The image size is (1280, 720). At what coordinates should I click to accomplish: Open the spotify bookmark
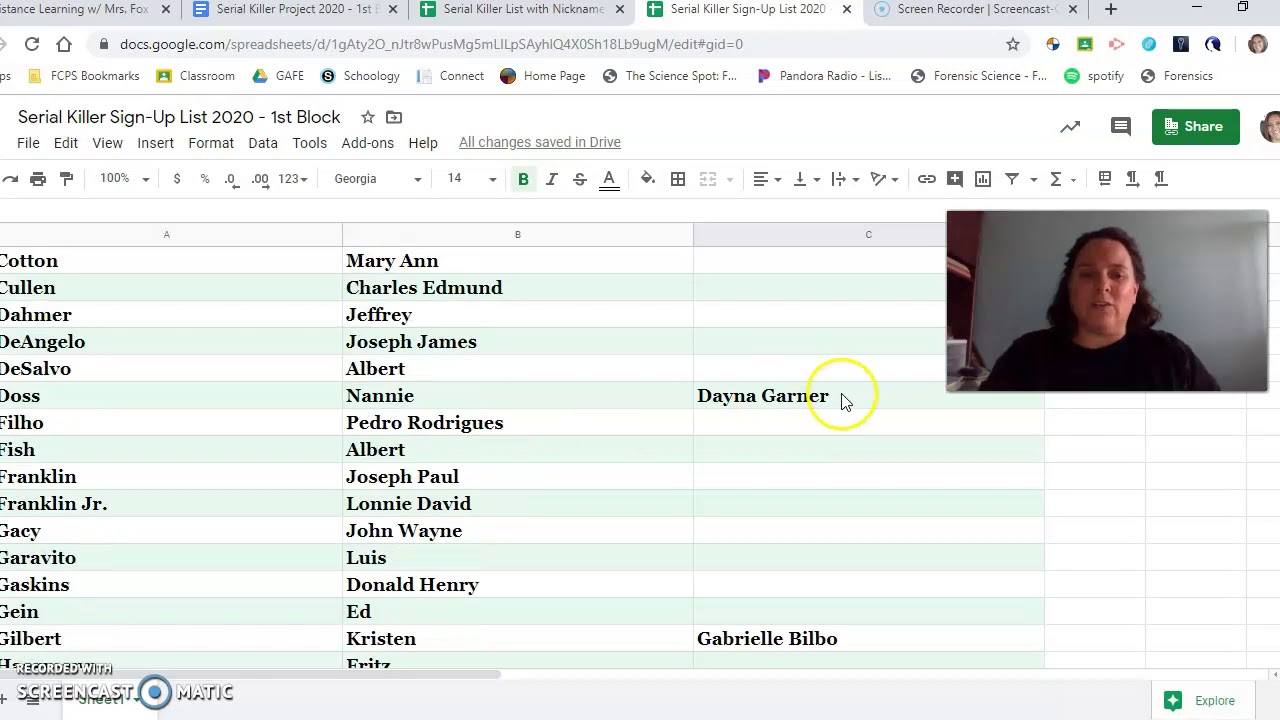[1094, 76]
